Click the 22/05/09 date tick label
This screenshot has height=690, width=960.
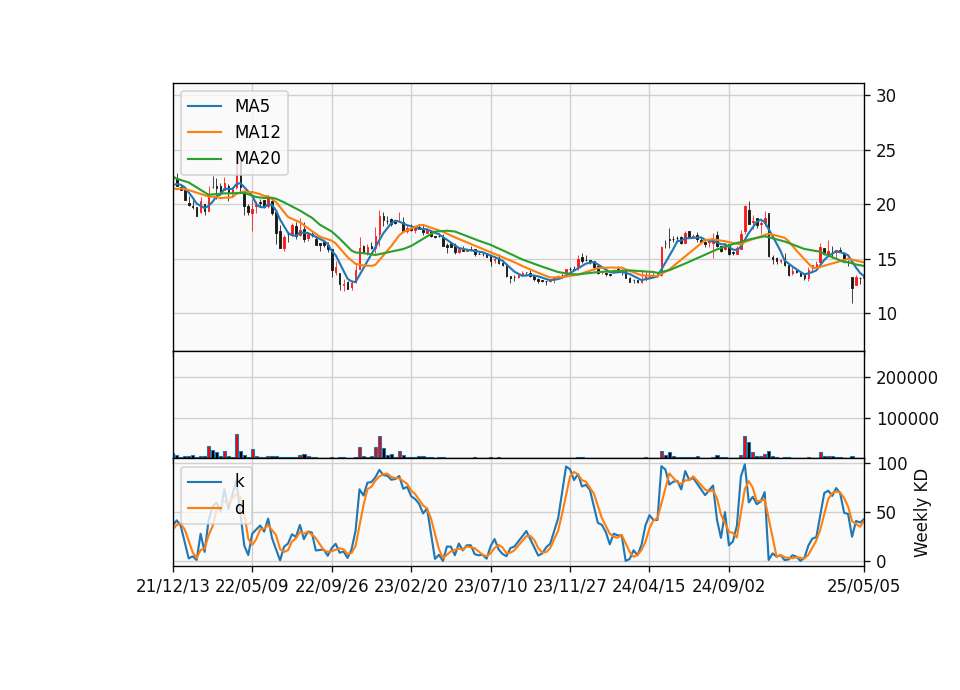coord(252,586)
